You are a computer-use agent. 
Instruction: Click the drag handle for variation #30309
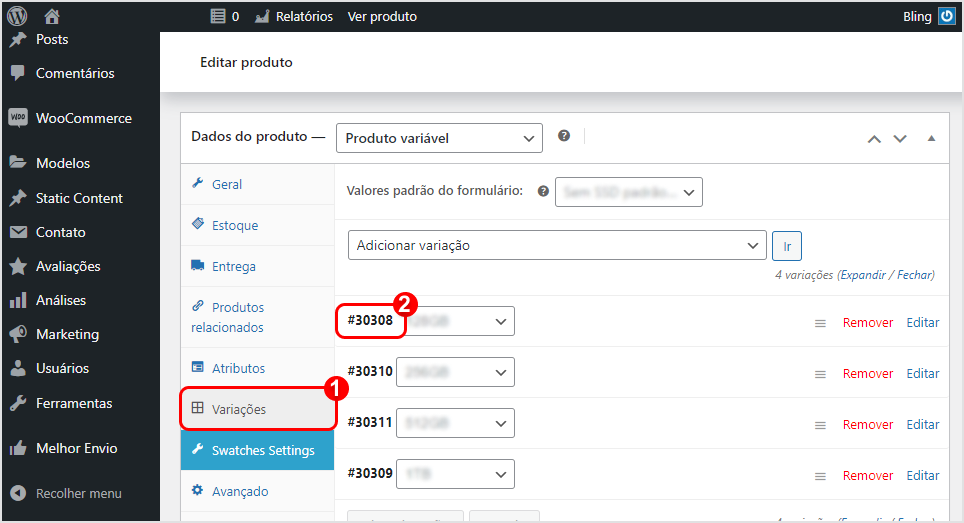[x=820, y=476]
